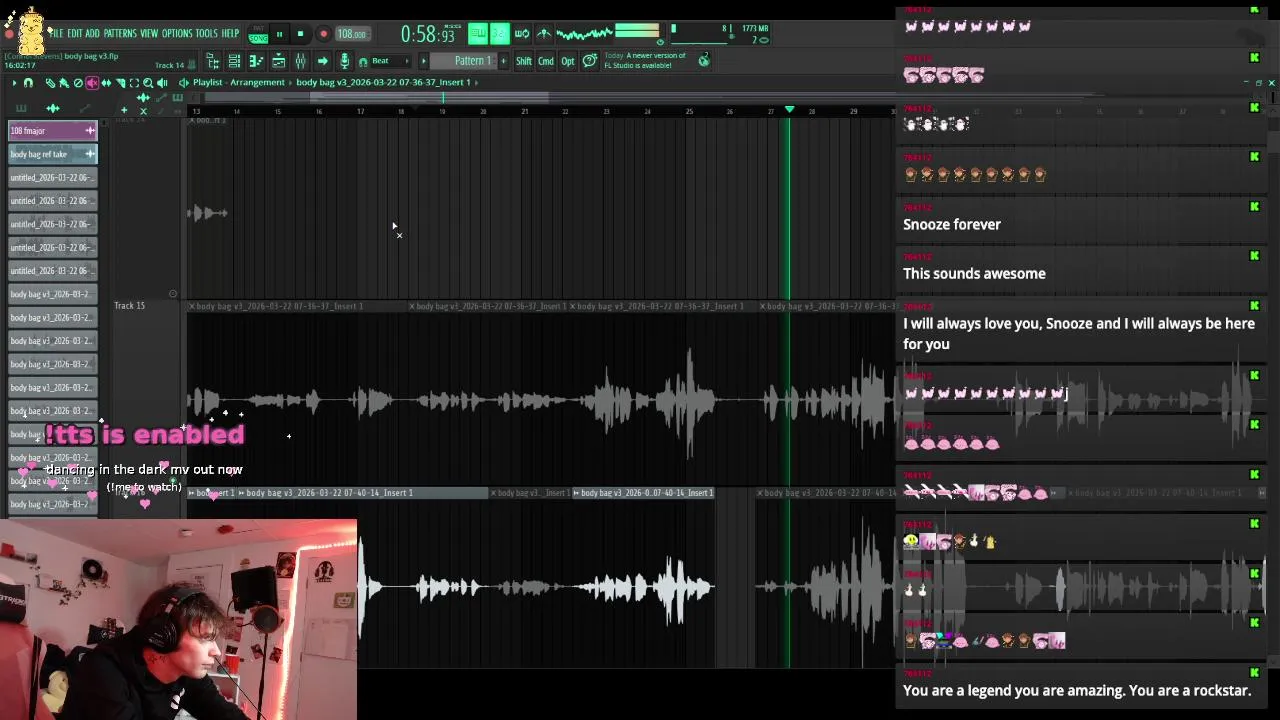
Task: Click the green playhead marker
Action: [789, 109]
